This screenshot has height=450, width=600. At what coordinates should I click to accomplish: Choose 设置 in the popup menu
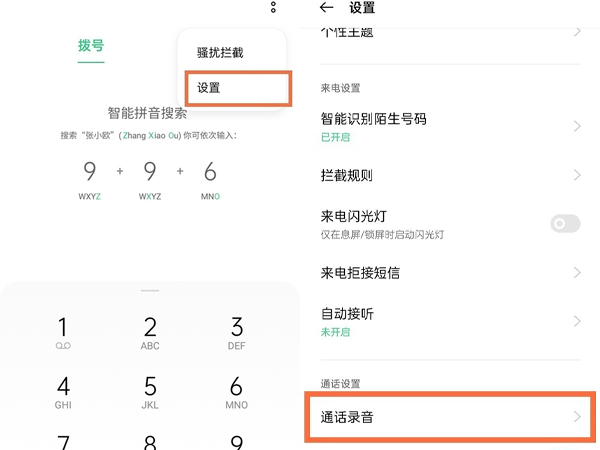pyautogui.click(x=238, y=88)
